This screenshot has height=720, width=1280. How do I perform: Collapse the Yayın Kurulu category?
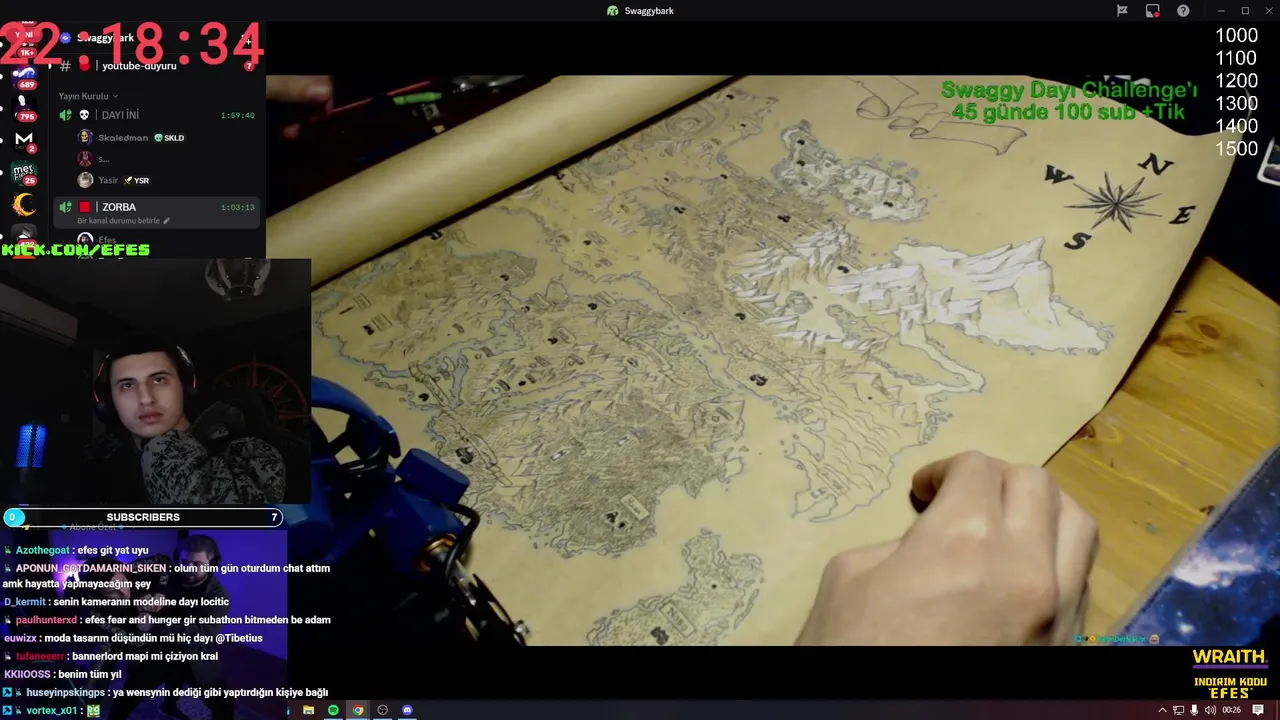[x=88, y=96]
